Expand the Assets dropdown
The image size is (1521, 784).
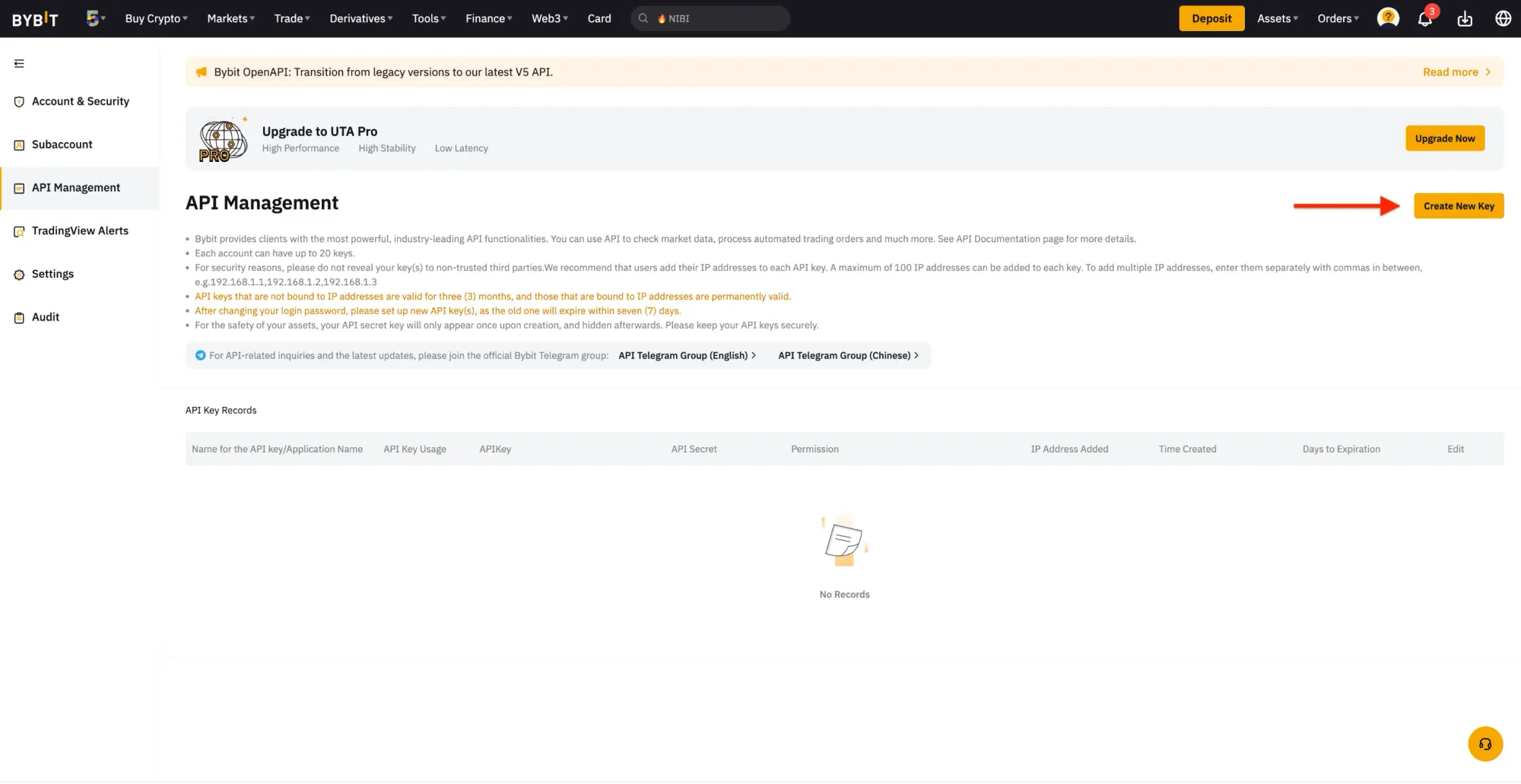click(1278, 18)
